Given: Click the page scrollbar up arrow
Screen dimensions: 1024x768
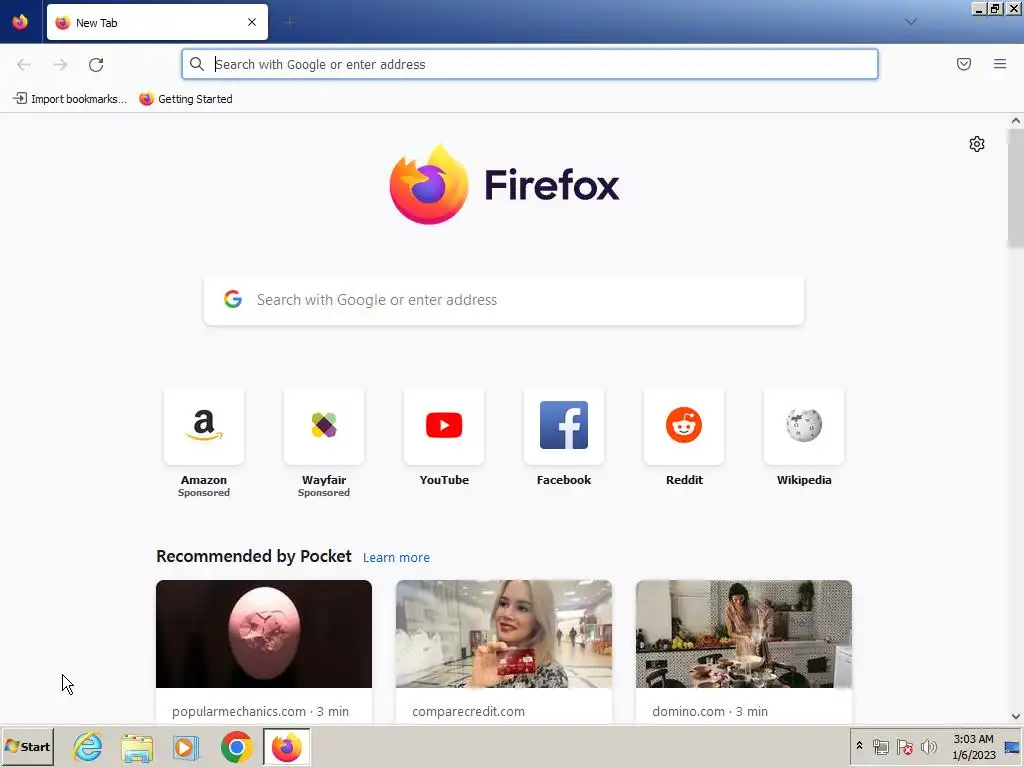Looking at the screenshot, I should point(1015,121).
